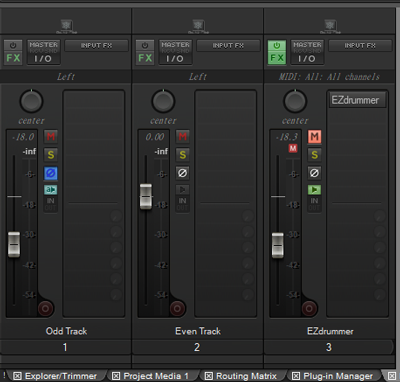Click the EZdrummer track name label

330,331
